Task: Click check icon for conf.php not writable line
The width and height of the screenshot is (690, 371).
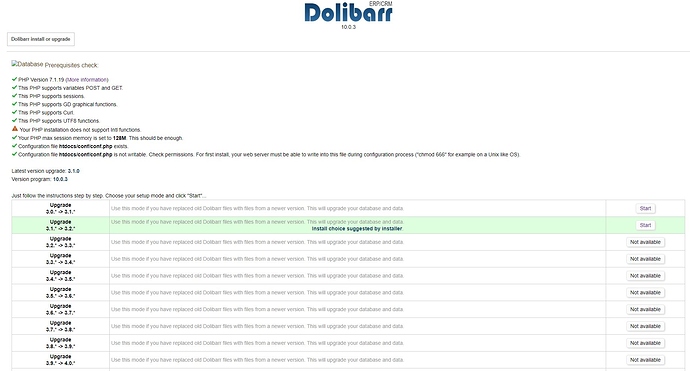Action: tap(15, 154)
